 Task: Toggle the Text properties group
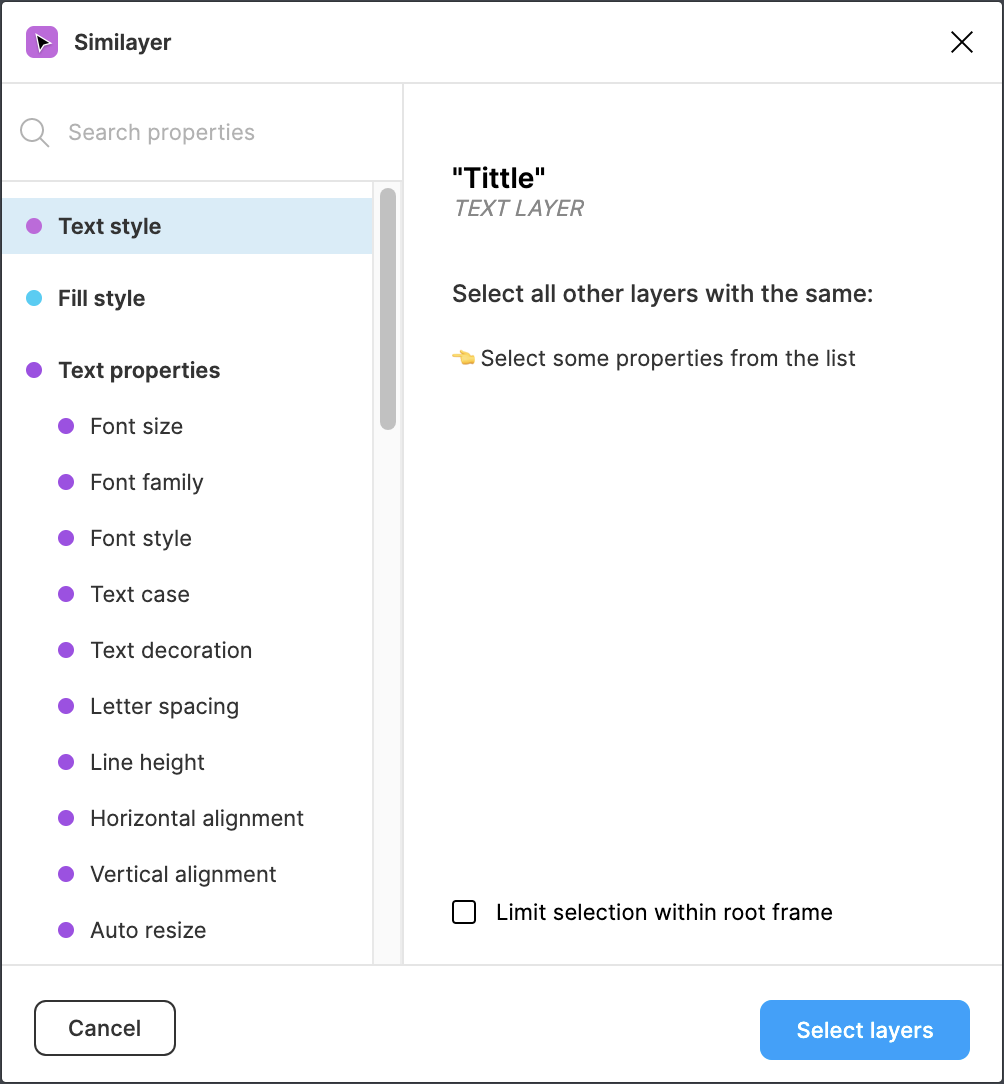pyautogui.click(x=139, y=370)
